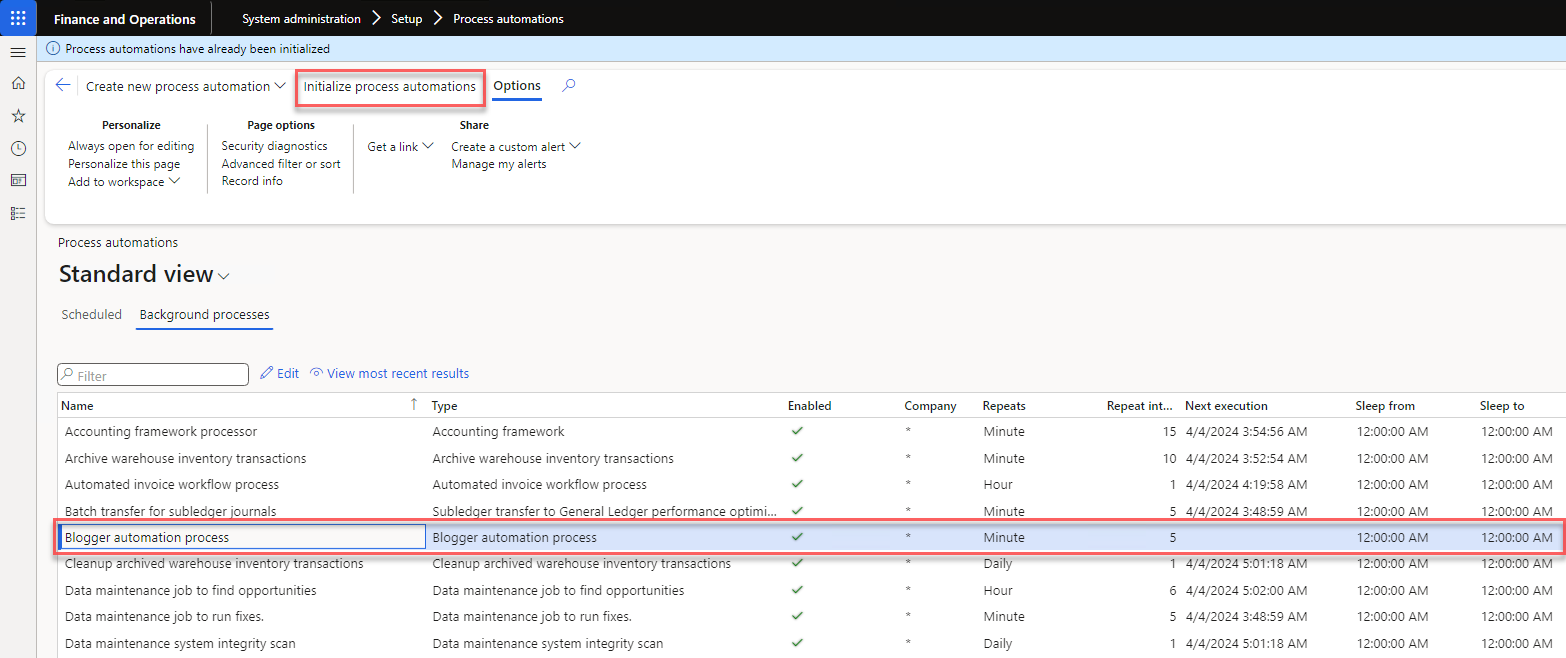Click System administration in breadcrumb
This screenshot has width=1566, height=658.
[301, 18]
